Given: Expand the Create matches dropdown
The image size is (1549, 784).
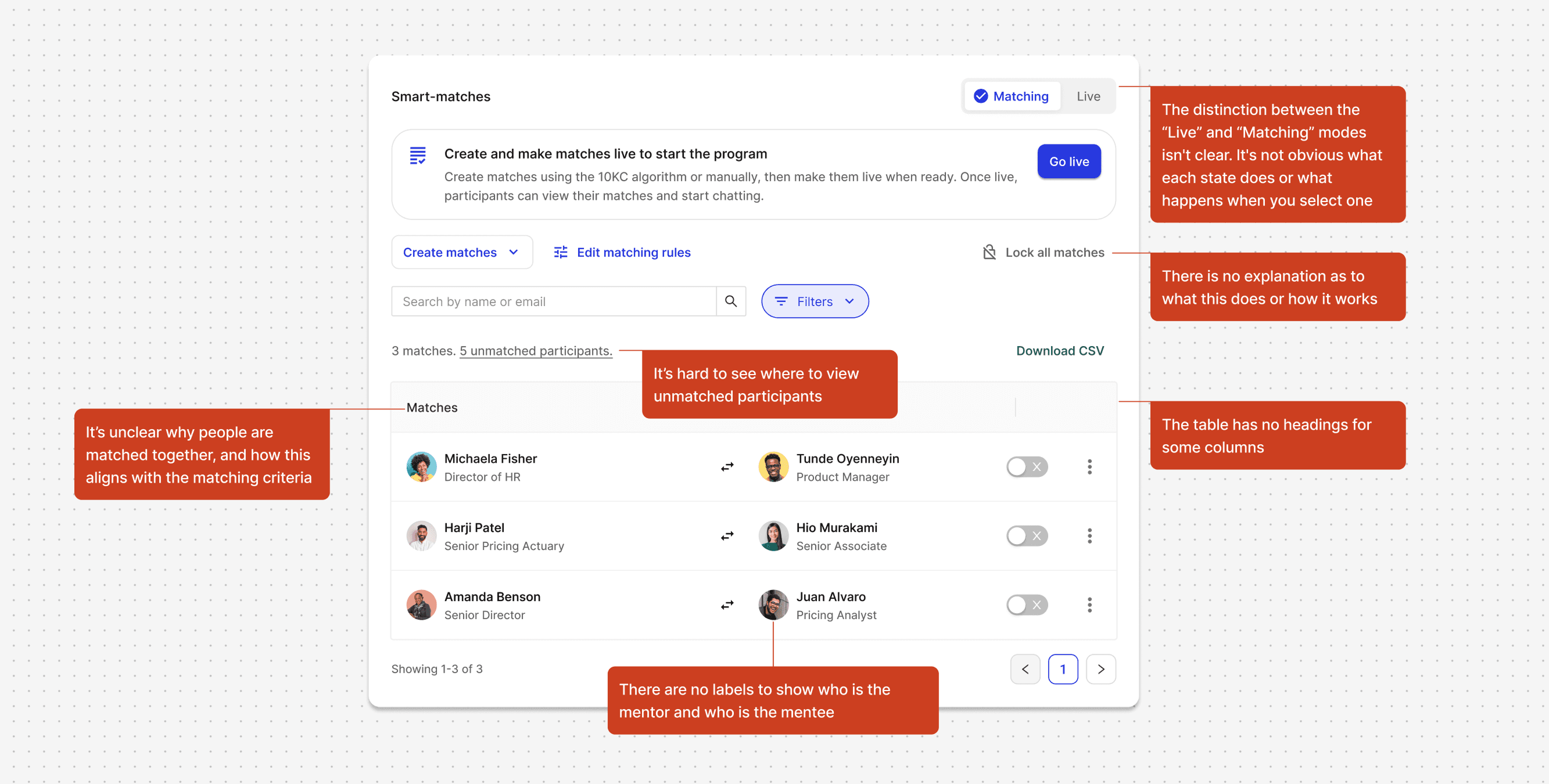Looking at the screenshot, I should [x=461, y=253].
